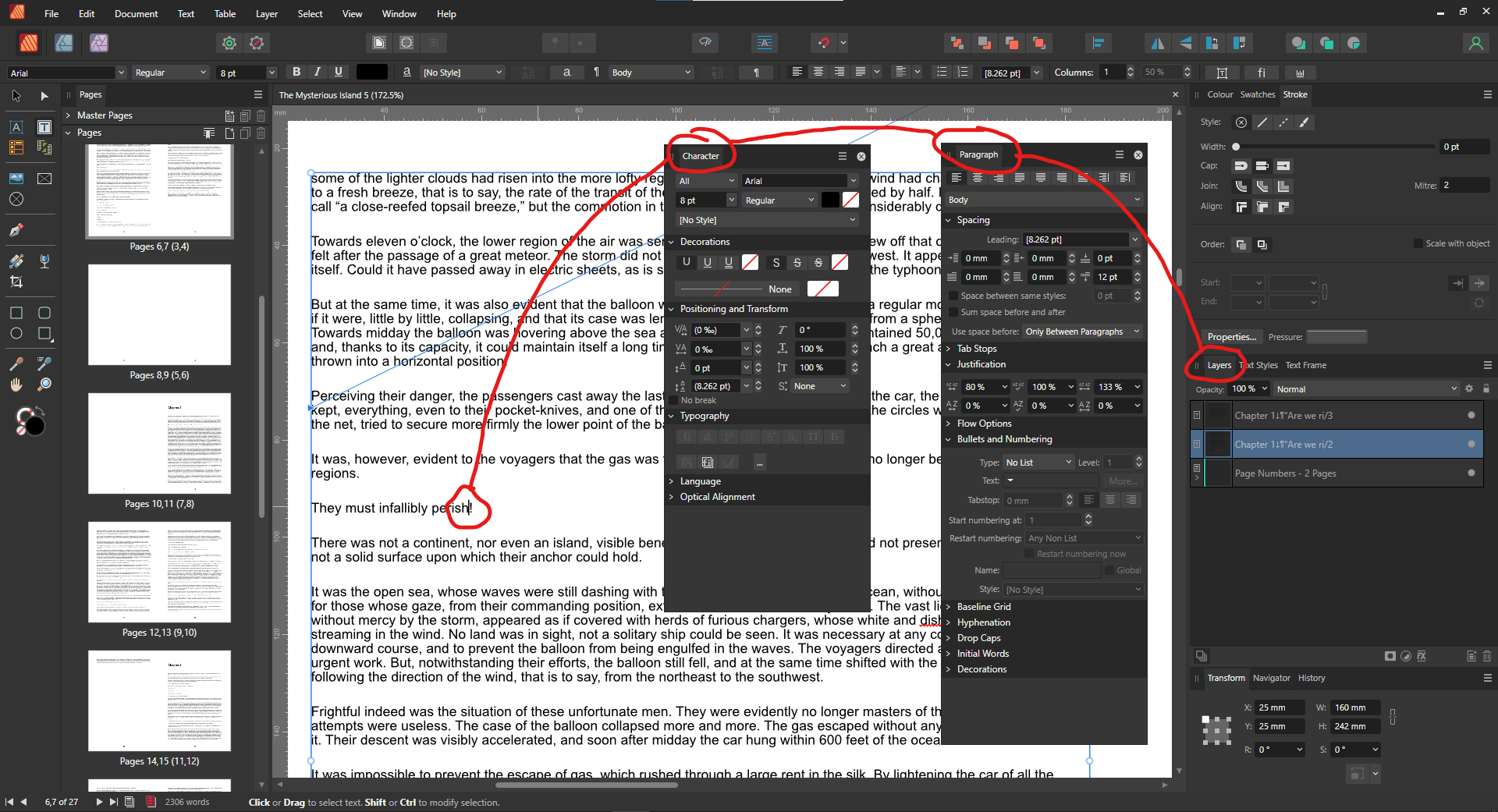The image size is (1498, 812).
Task: Switch to the Navigator tab
Action: 1272,678
